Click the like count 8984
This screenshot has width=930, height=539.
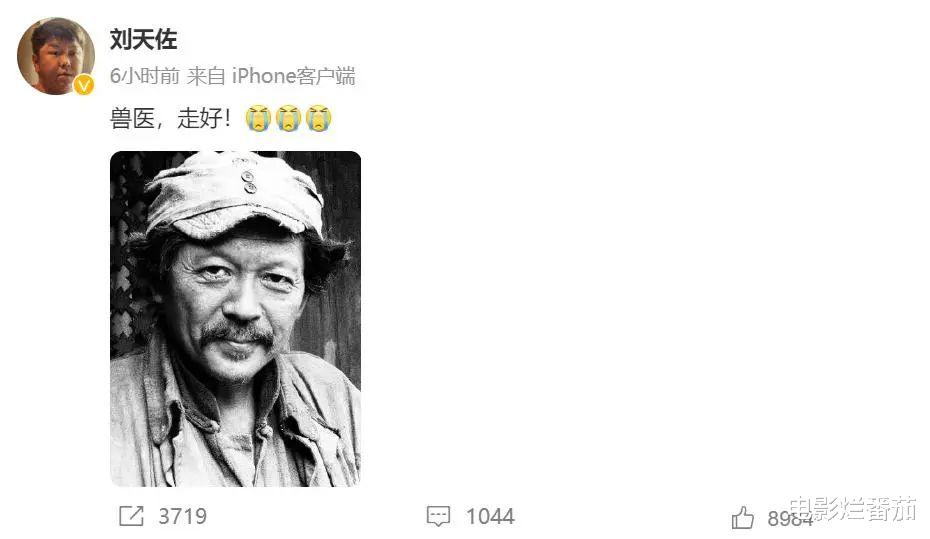click(789, 519)
